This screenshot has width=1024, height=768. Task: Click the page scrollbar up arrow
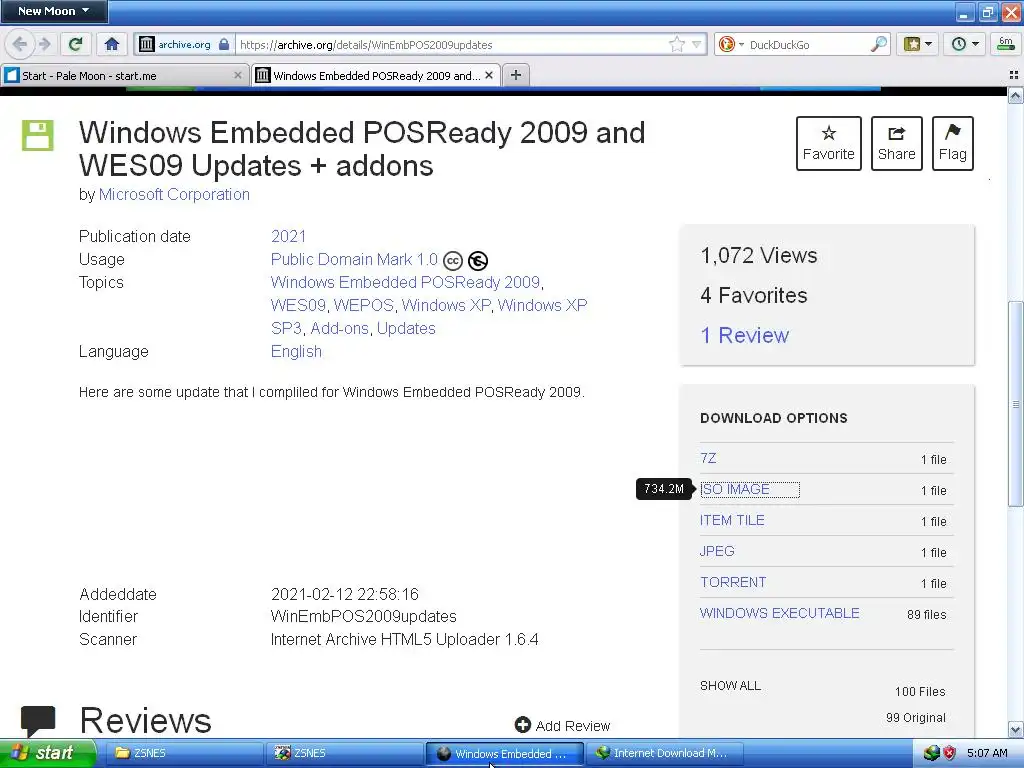click(1016, 97)
